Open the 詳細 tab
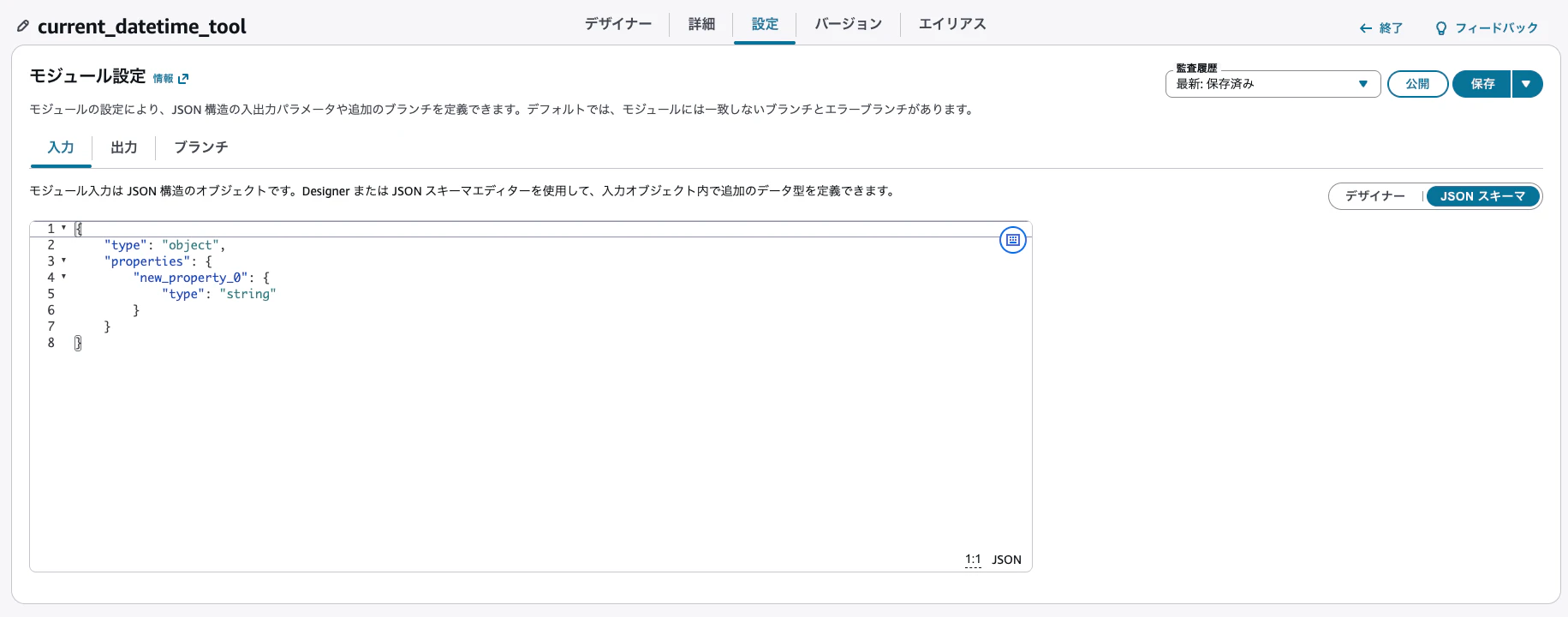Viewport: 1568px width, 617px height. pos(701,24)
